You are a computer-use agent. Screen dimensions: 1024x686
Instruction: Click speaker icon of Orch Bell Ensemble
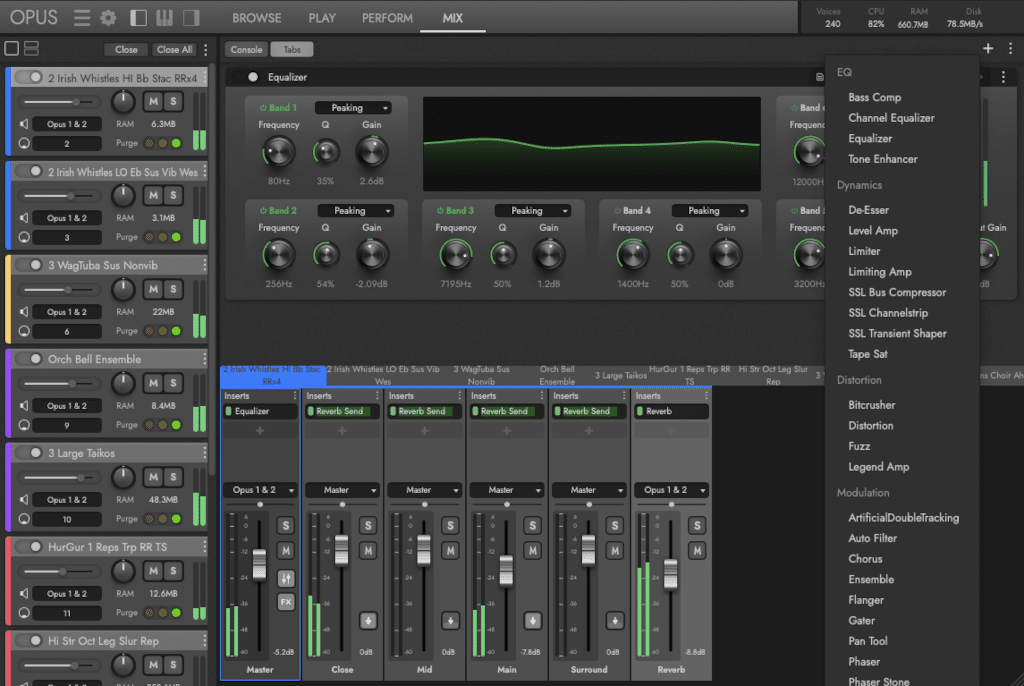[24, 406]
